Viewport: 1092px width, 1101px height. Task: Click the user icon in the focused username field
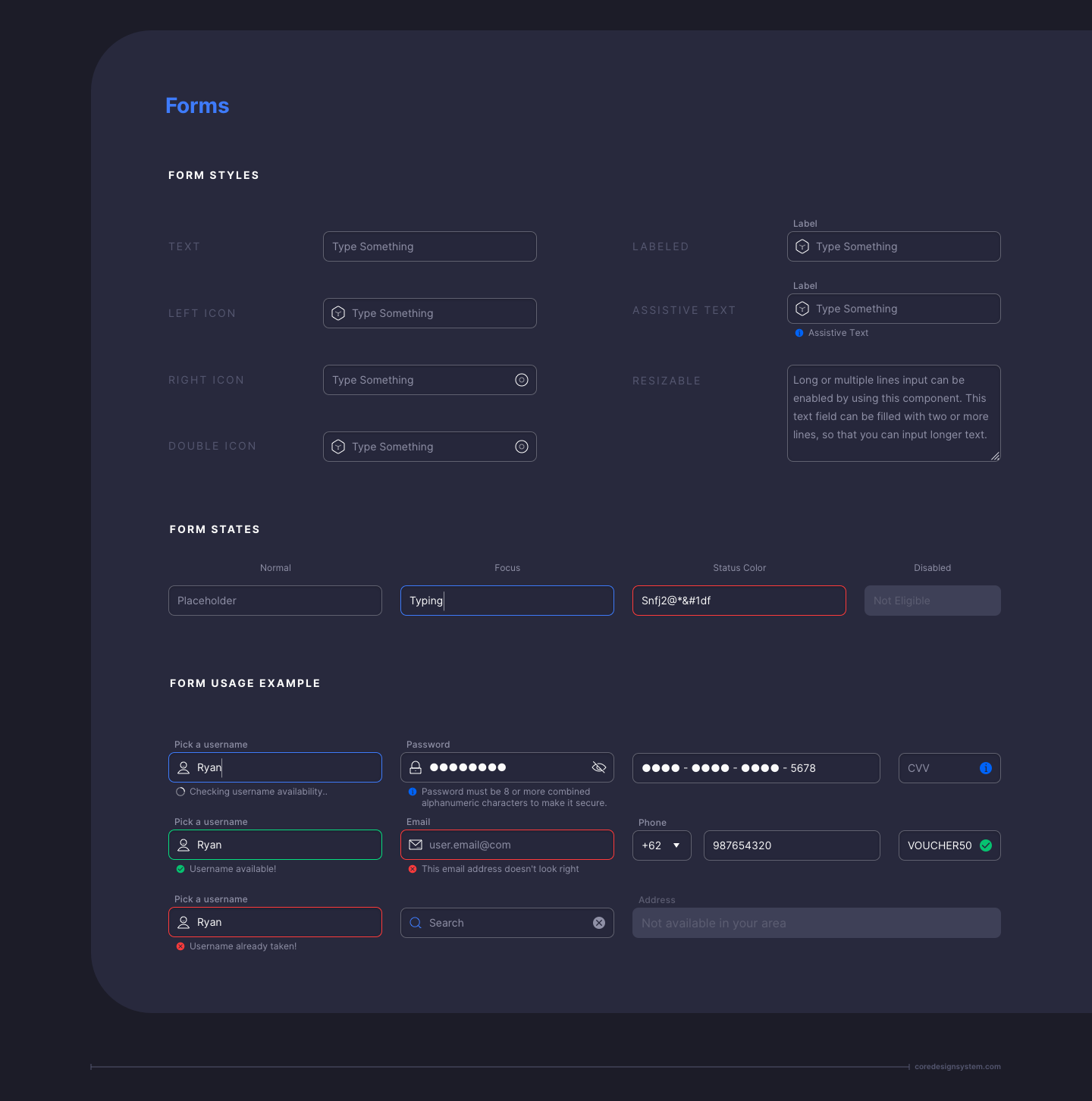tap(184, 767)
